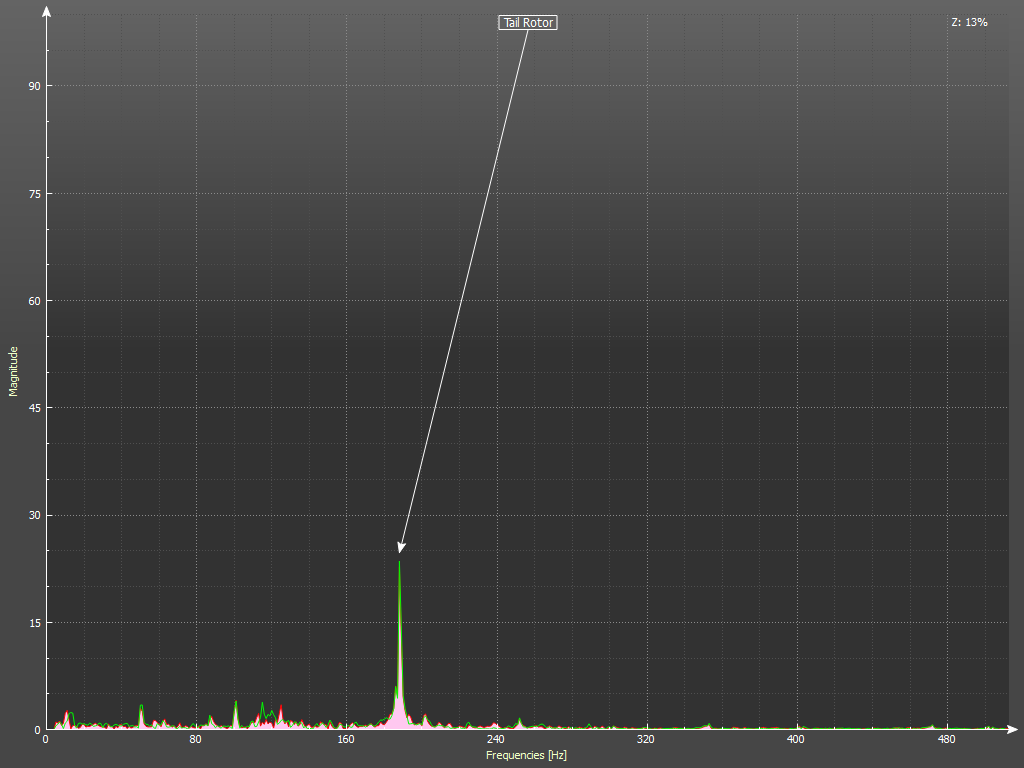Click the Tail Rotor annotation label
This screenshot has height=768, width=1024.
pos(528,22)
